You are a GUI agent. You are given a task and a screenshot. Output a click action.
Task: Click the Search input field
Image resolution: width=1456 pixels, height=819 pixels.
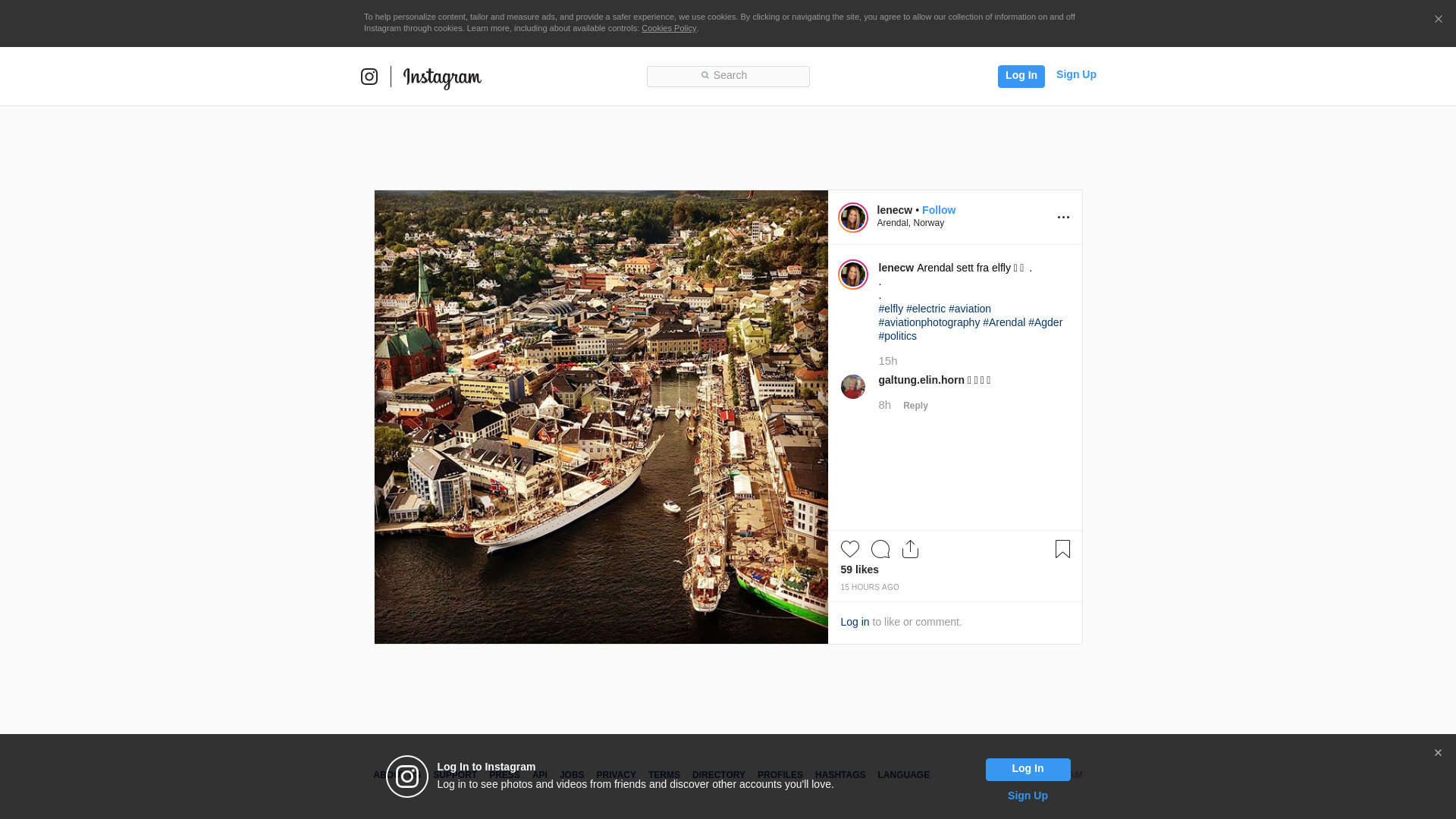pos(728,76)
